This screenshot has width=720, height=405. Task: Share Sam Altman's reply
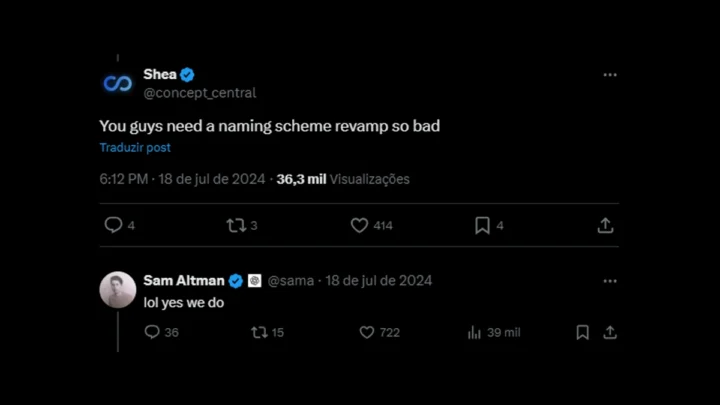(610, 332)
